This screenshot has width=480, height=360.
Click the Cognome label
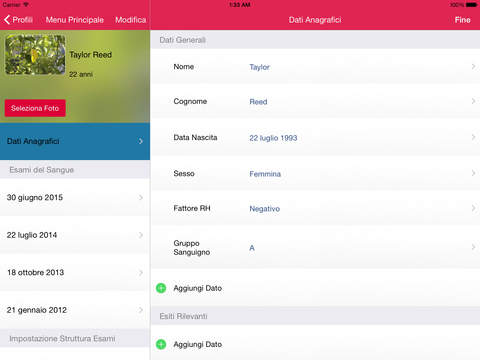(x=190, y=101)
